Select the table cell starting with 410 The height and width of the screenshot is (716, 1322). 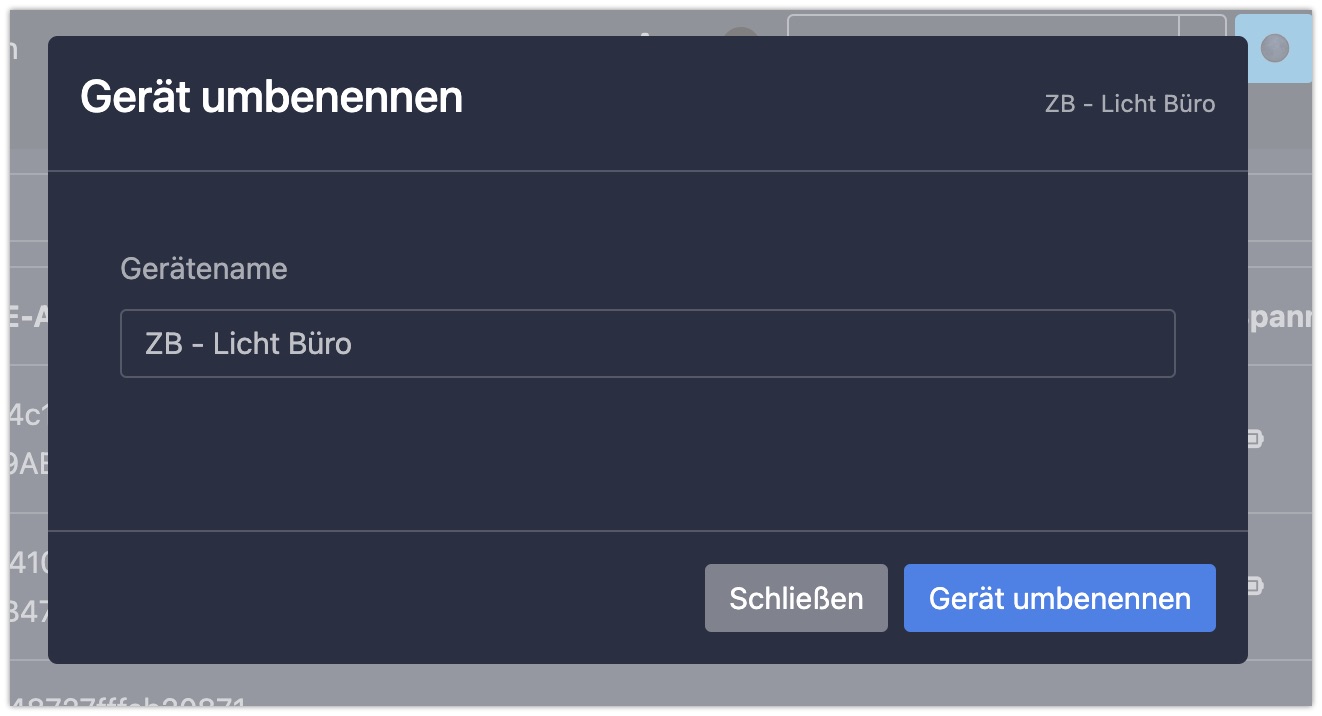pyautogui.click(x=29, y=586)
